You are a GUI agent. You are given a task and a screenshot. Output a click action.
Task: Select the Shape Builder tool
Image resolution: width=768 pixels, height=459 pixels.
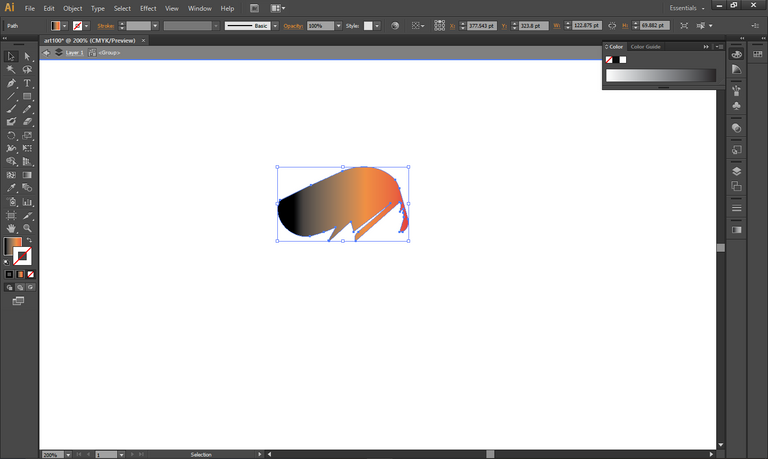[x=11, y=161]
